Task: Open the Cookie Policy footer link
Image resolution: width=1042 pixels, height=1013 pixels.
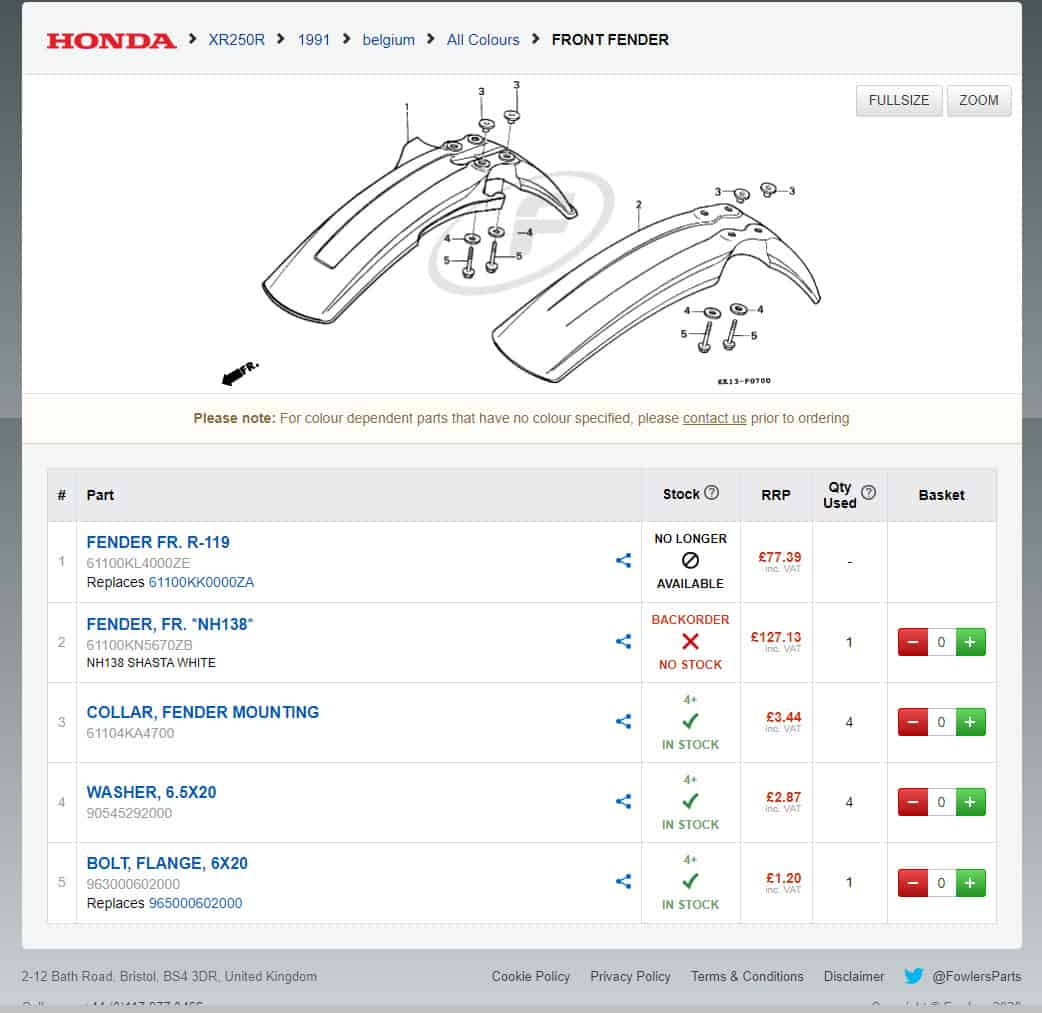Action: click(x=531, y=976)
